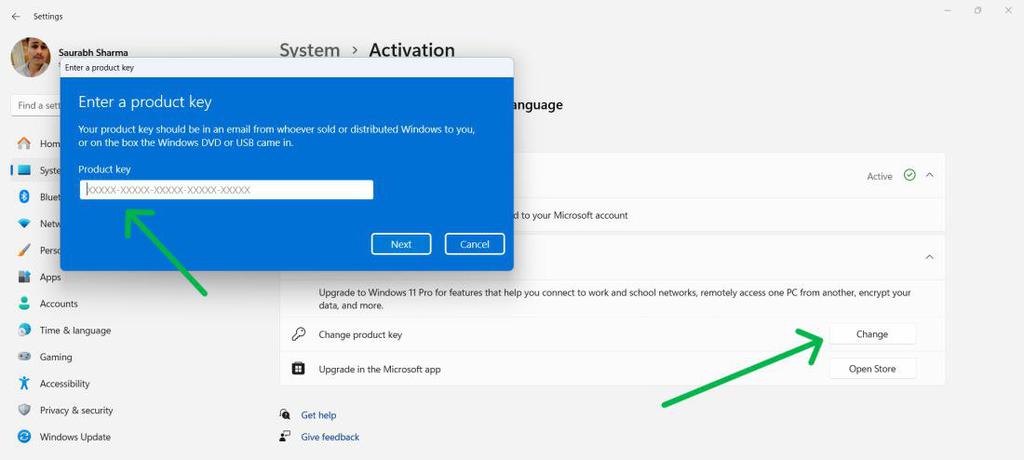Open Apps settings page
Screen dimensions: 1024x460
(50, 277)
